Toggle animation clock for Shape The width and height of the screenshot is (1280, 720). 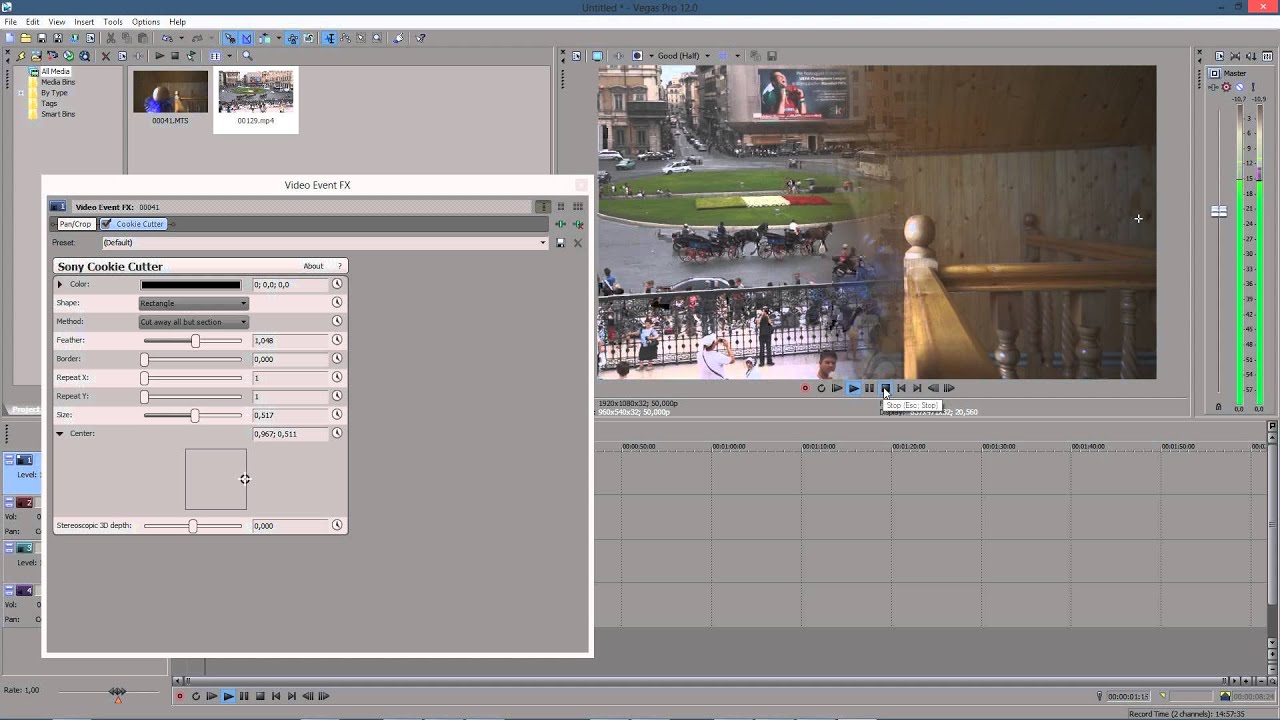tap(337, 303)
